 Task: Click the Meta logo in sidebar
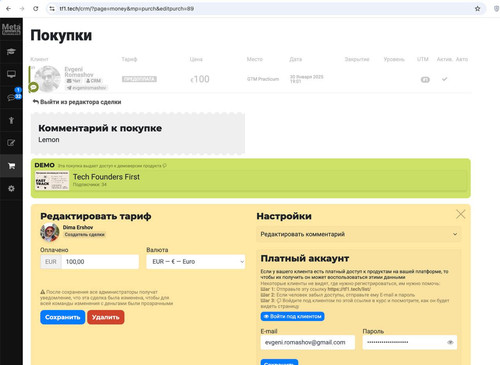[11, 29]
